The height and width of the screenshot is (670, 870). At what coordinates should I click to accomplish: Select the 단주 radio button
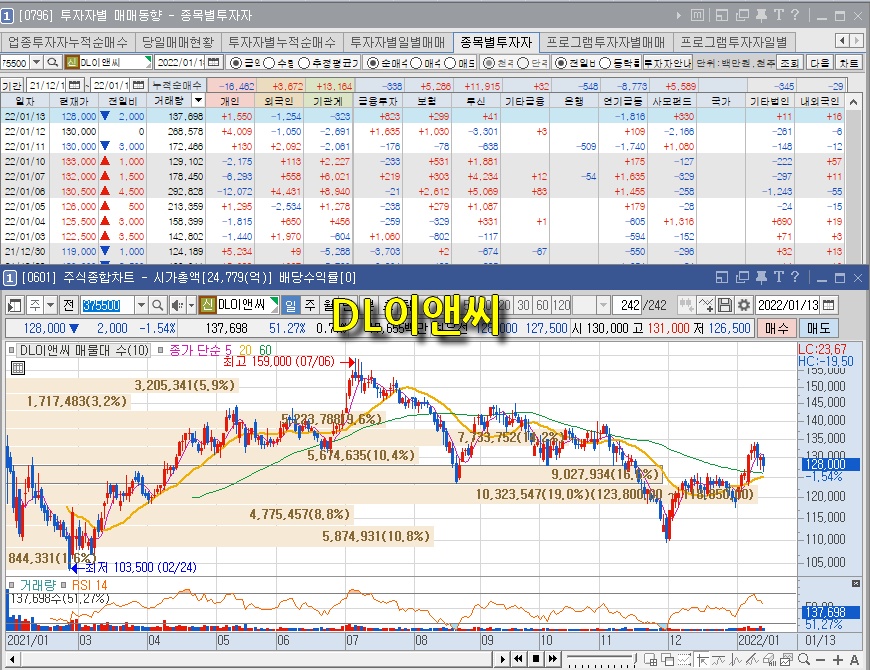click(523, 63)
